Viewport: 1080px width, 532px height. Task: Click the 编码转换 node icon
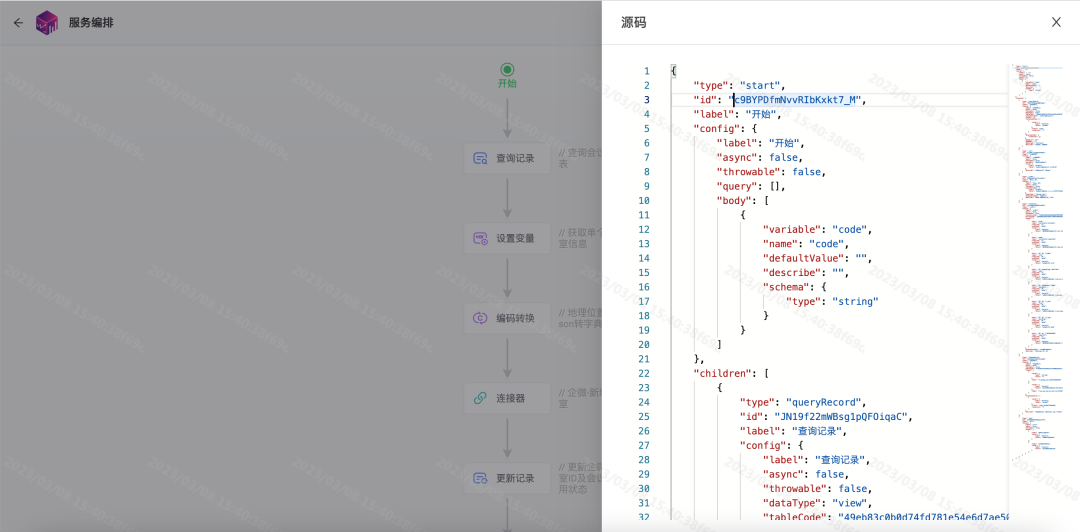coord(481,318)
